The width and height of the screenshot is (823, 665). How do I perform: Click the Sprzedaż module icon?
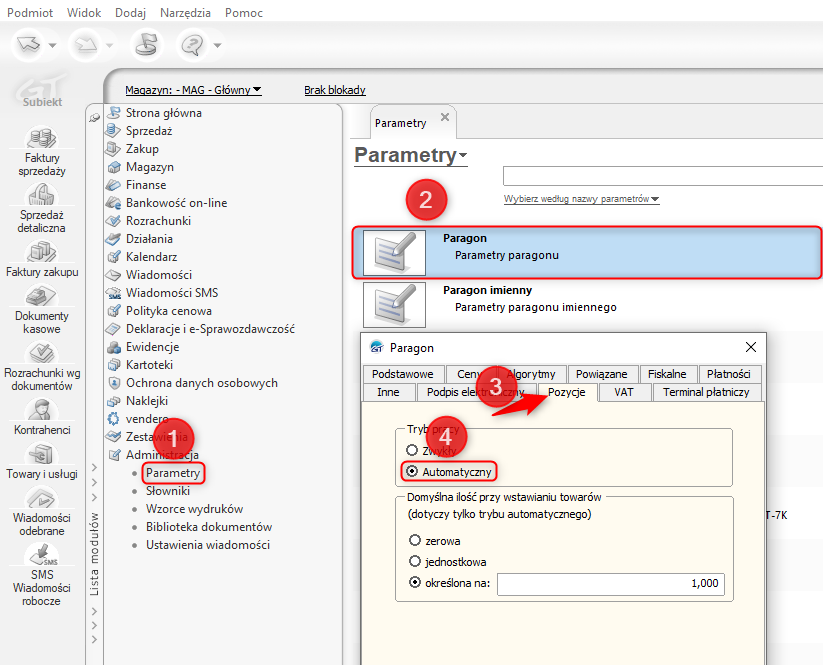click(x=113, y=130)
